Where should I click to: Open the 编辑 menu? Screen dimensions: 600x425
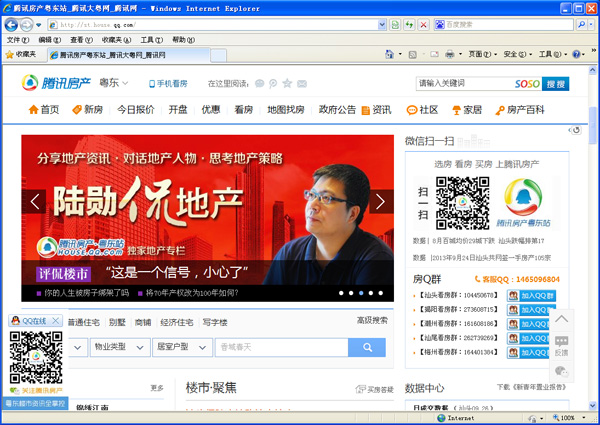pyautogui.click(x=50, y=40)
